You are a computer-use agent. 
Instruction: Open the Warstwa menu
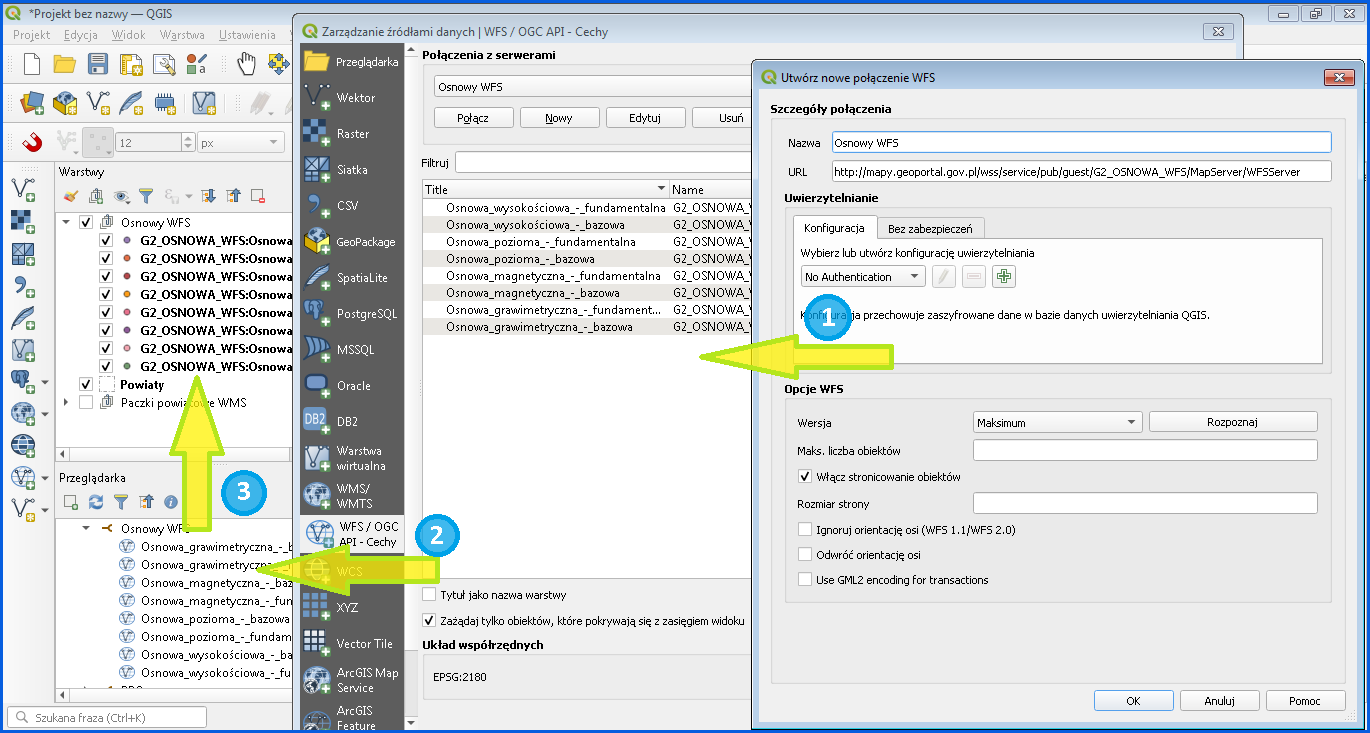tap(182, 34)
